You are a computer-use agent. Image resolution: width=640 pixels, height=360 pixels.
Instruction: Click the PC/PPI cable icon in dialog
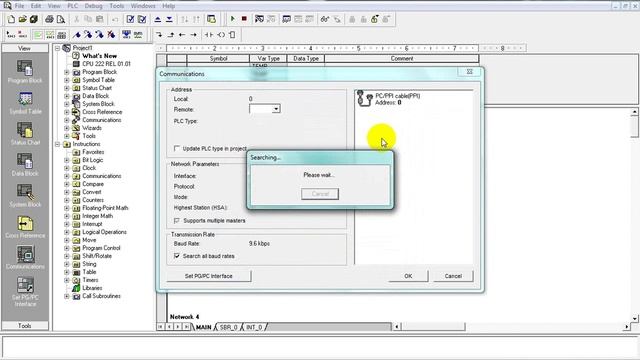(x=364, y=98)
